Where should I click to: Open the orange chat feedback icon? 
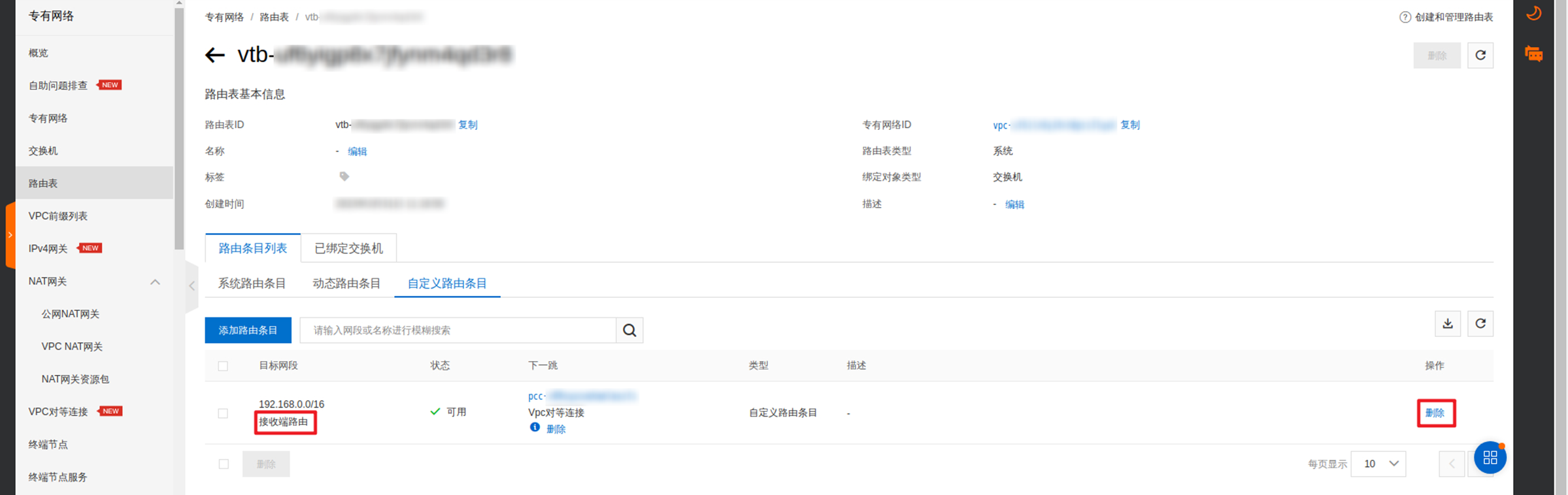coord(1533,54)
